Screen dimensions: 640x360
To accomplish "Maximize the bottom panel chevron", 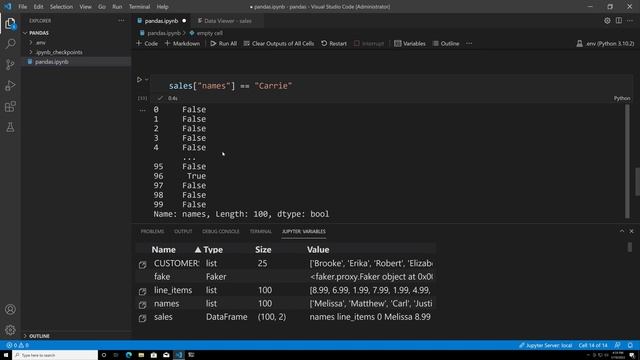I will tap(622, 231).
